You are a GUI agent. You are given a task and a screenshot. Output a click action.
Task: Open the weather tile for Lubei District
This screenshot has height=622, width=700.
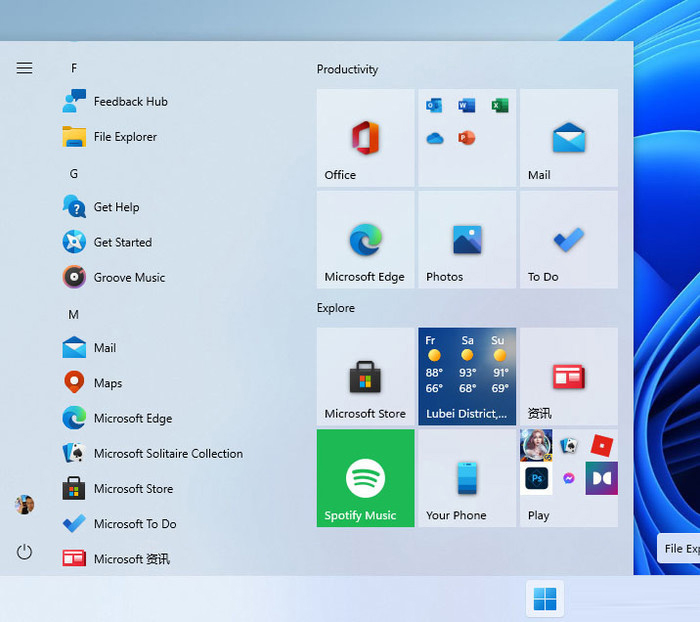point(467,376)
